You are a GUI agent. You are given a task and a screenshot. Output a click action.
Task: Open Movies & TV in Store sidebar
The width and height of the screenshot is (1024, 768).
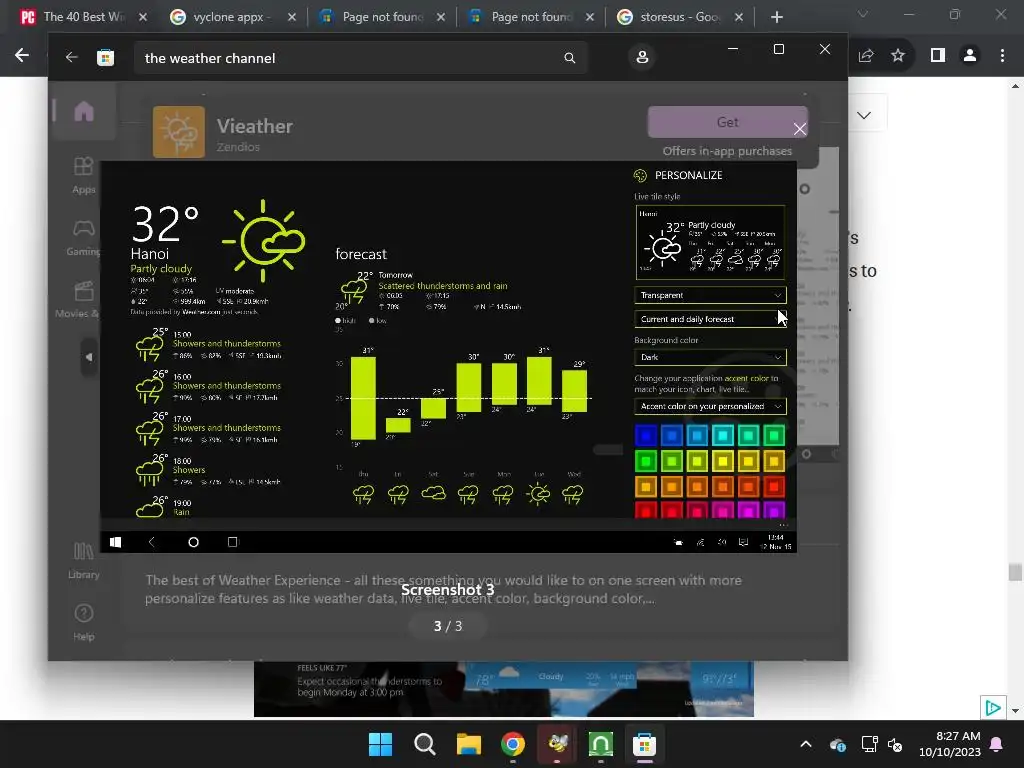(84, 300)
